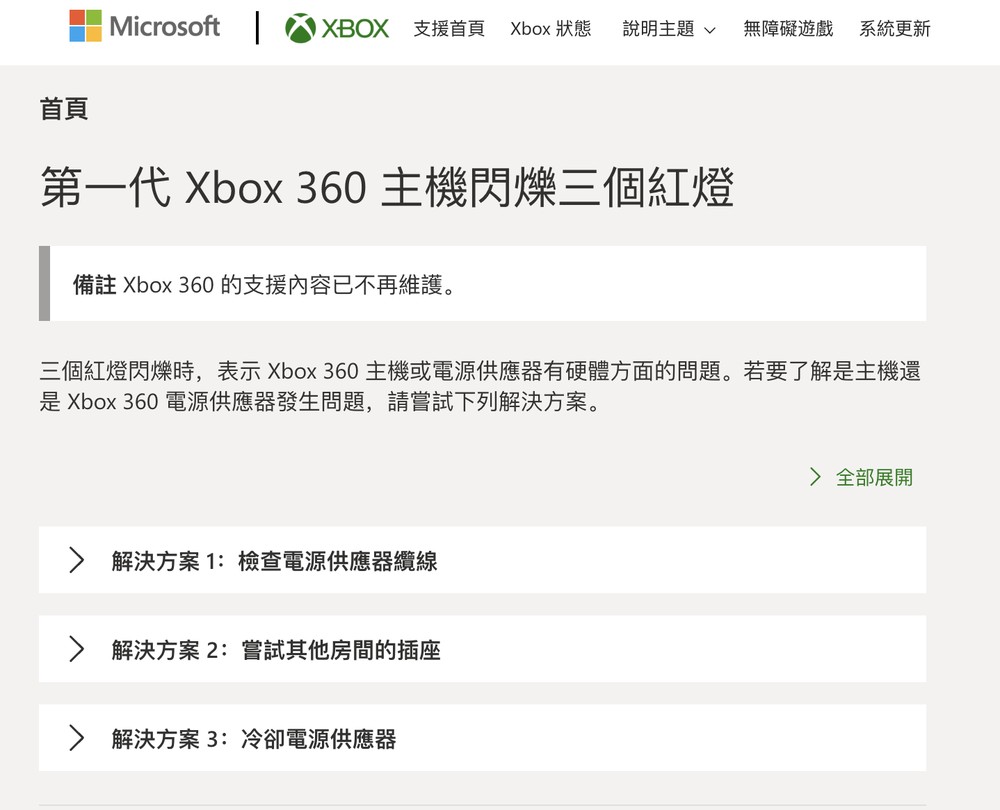Click the Microsoft logo
The width and height of the screenshot is (1000, 810).
[143, 27]
